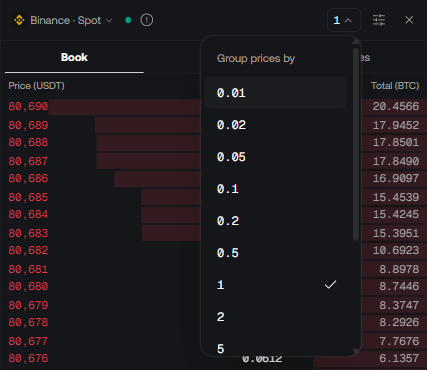Viewport: 427px width, 370px height.
Task: Click ask price 80,683
Action: [28, 233]
